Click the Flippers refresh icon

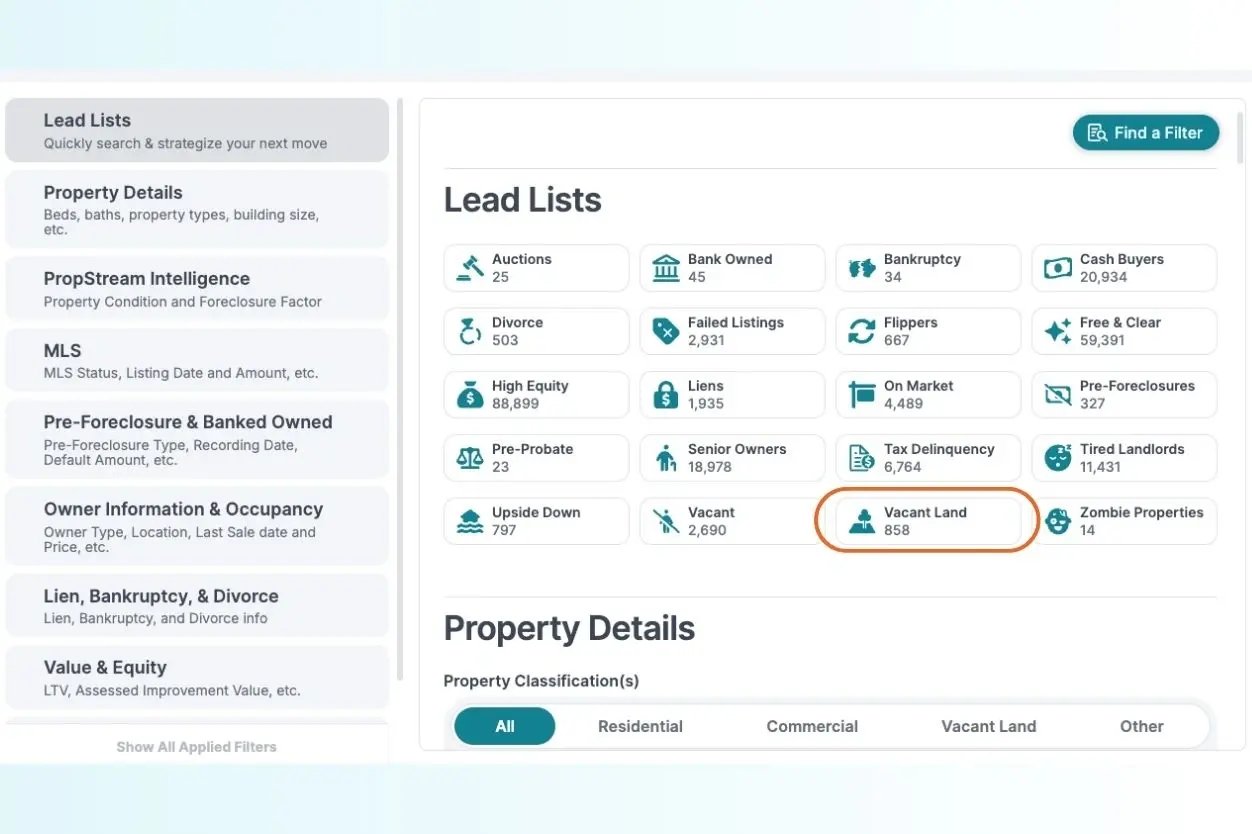862,330
